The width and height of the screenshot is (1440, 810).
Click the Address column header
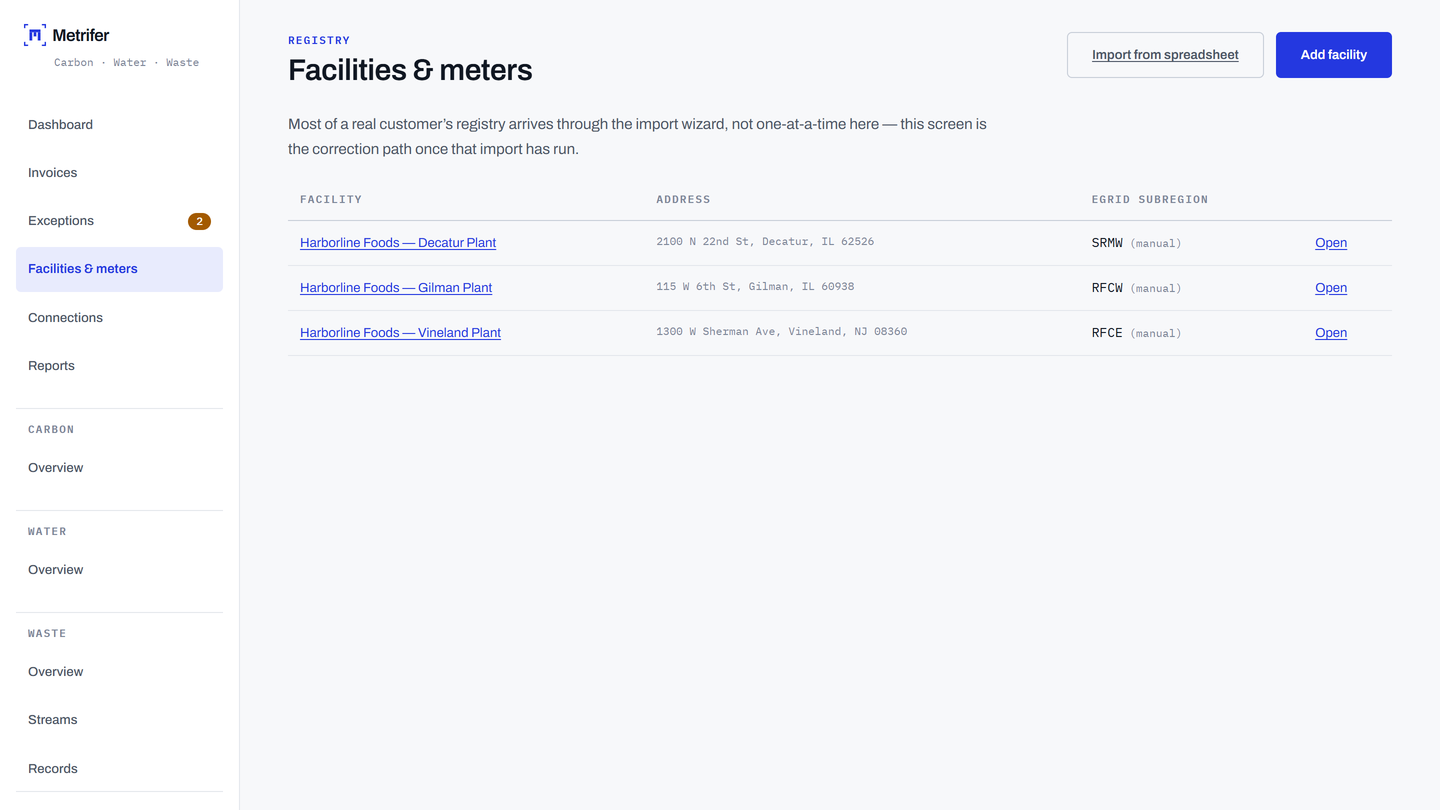click(x=683, y=200)
